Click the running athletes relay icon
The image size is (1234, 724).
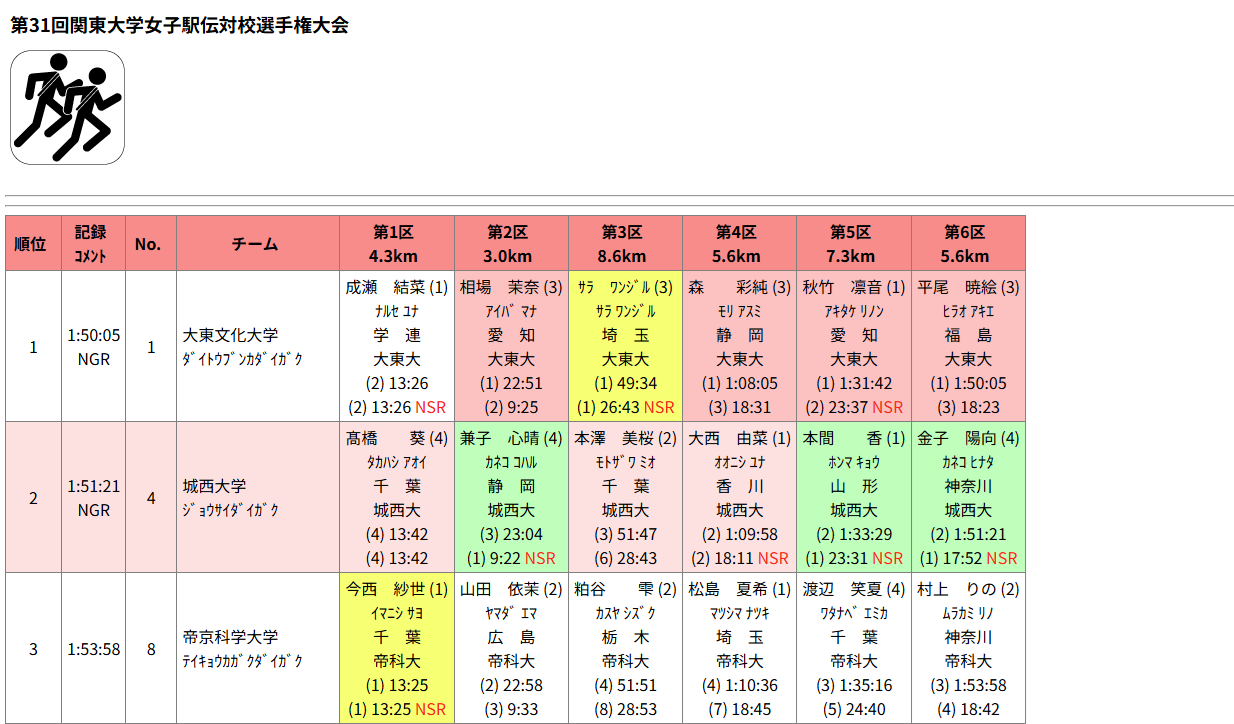pos(67,108)
